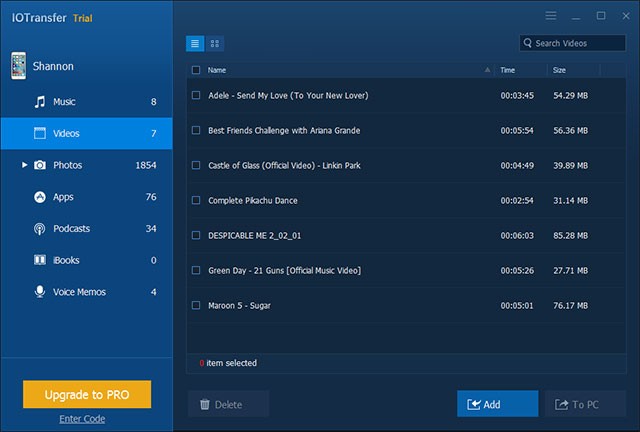Tick checkbox for Adele - Send My Love
This screenshot has width=640, height=432.
coord(196,96)
